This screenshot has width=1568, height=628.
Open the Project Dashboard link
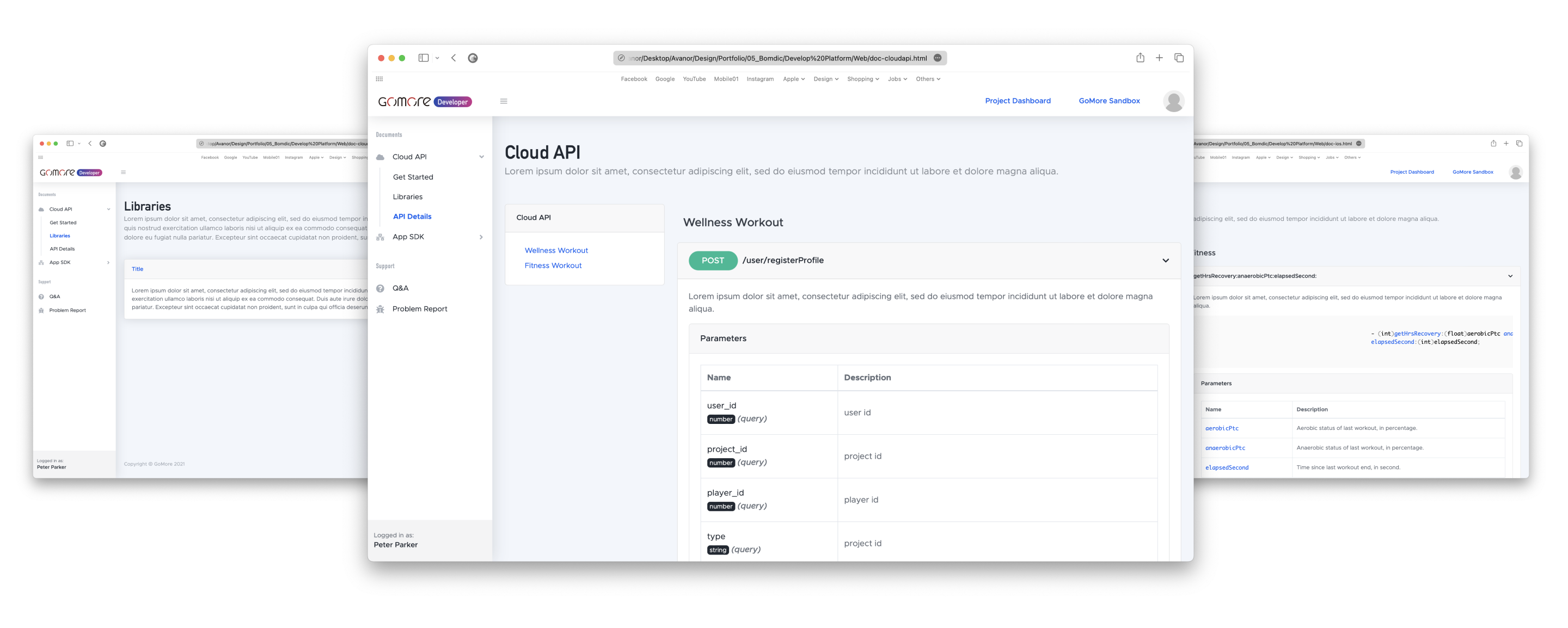coord(1017,101)
